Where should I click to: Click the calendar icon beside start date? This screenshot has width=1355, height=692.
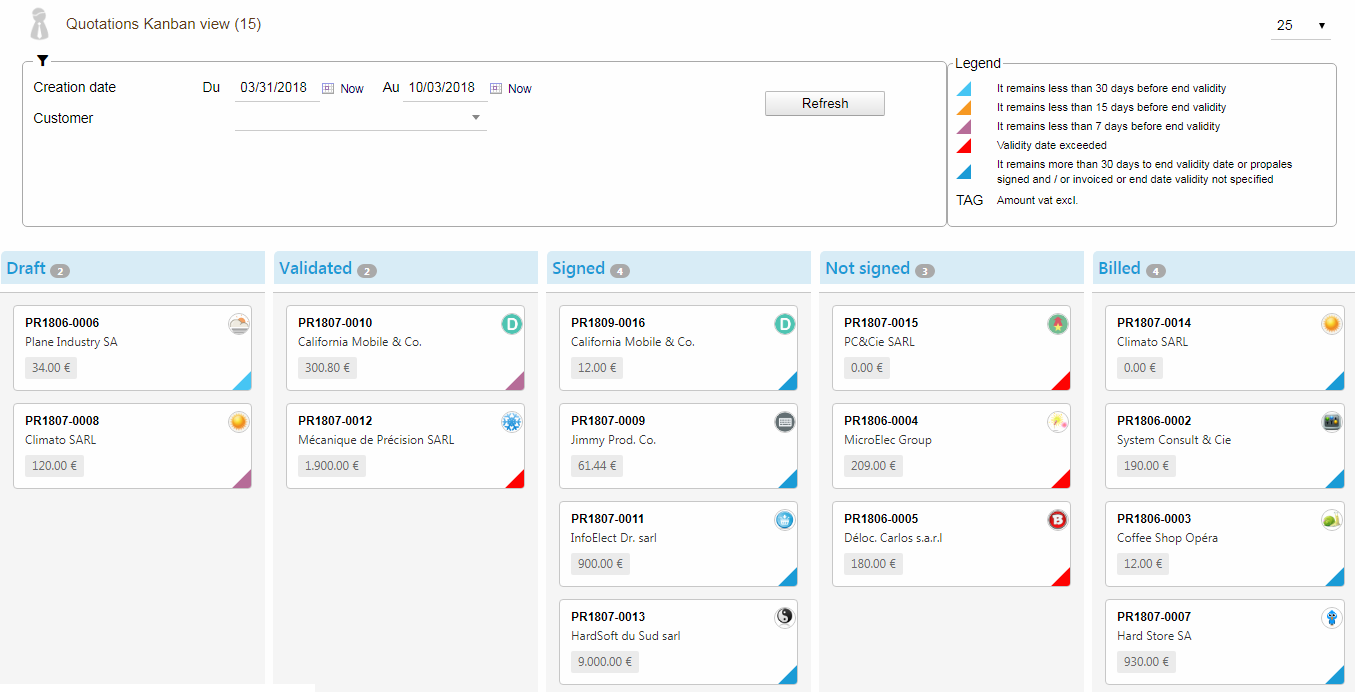point(328,89)
